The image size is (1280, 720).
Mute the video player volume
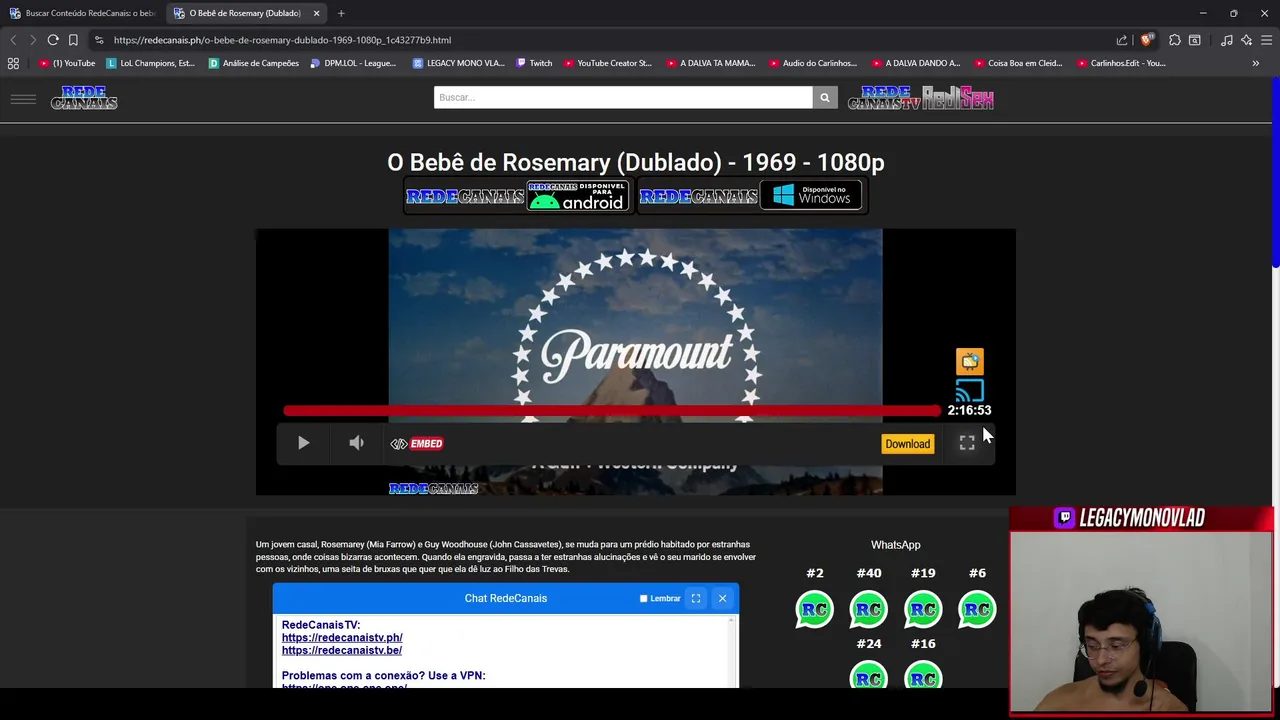click(x=356, y=443)
